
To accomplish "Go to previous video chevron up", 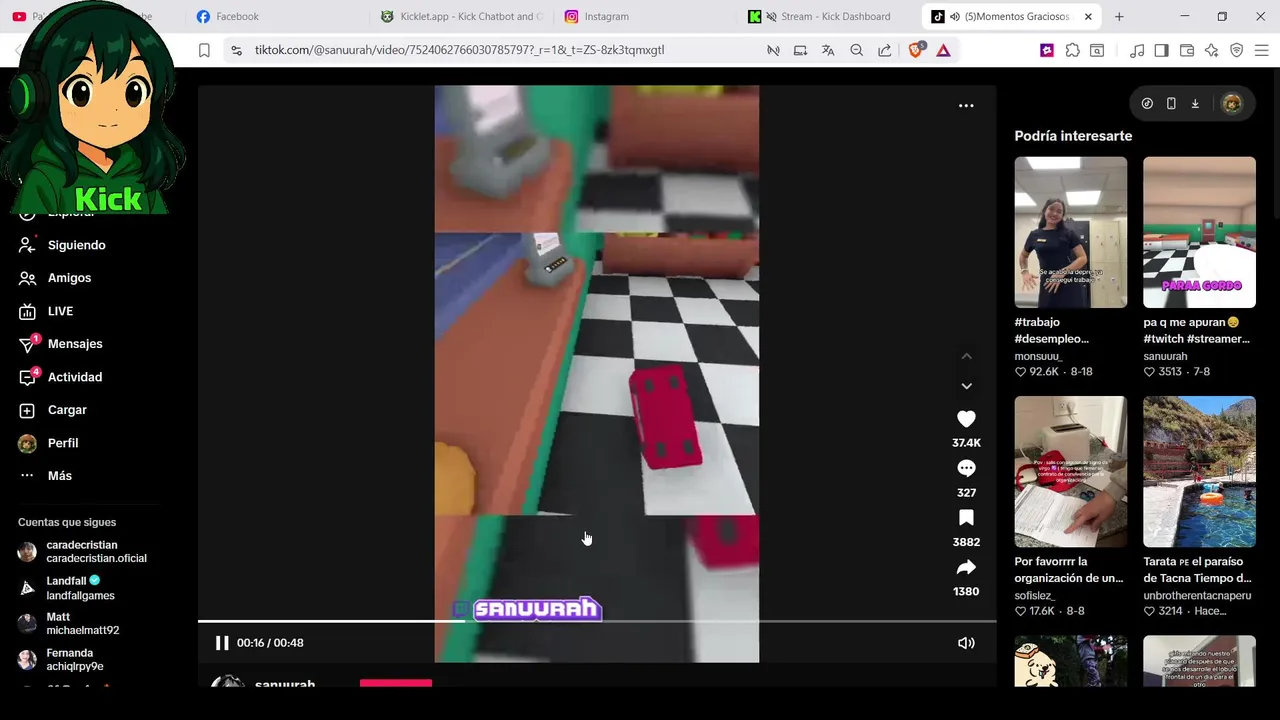I will (x=966, y=356).
